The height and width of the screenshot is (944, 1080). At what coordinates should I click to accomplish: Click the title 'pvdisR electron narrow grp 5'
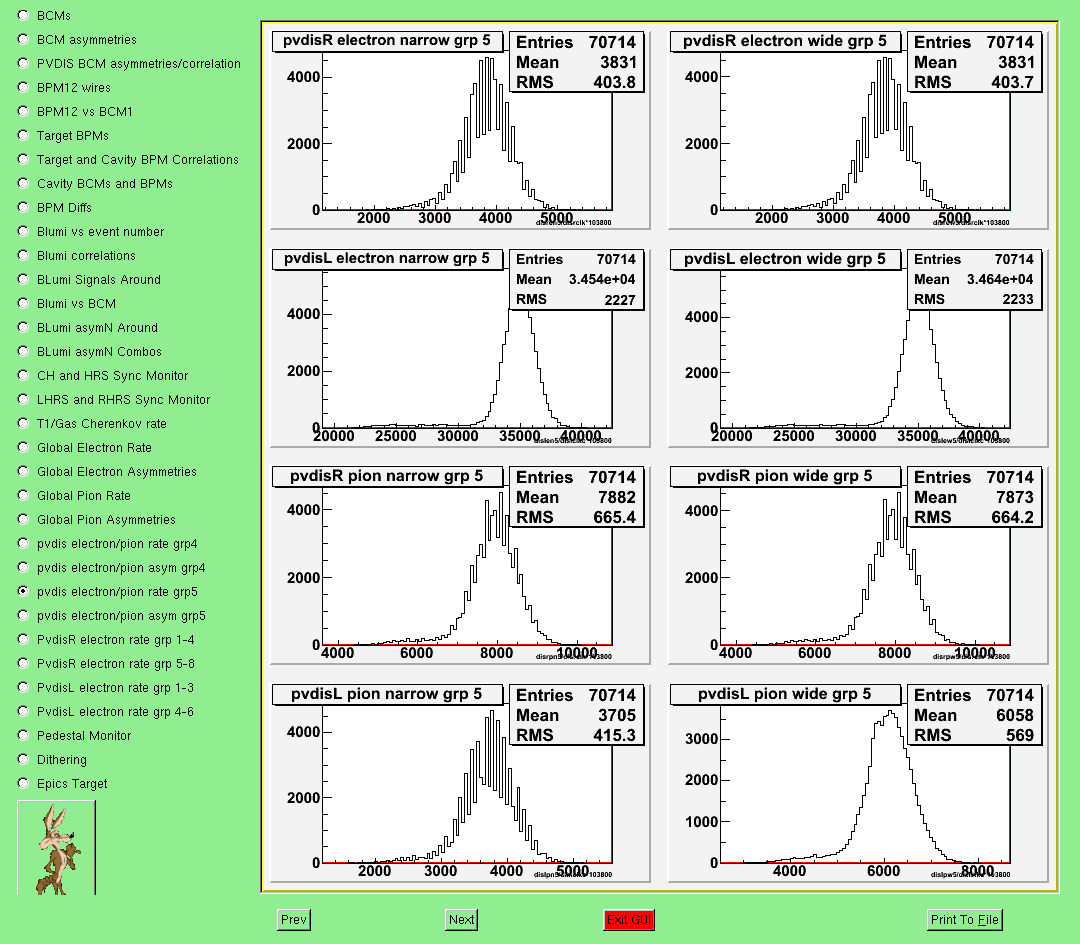coord(387,41)
